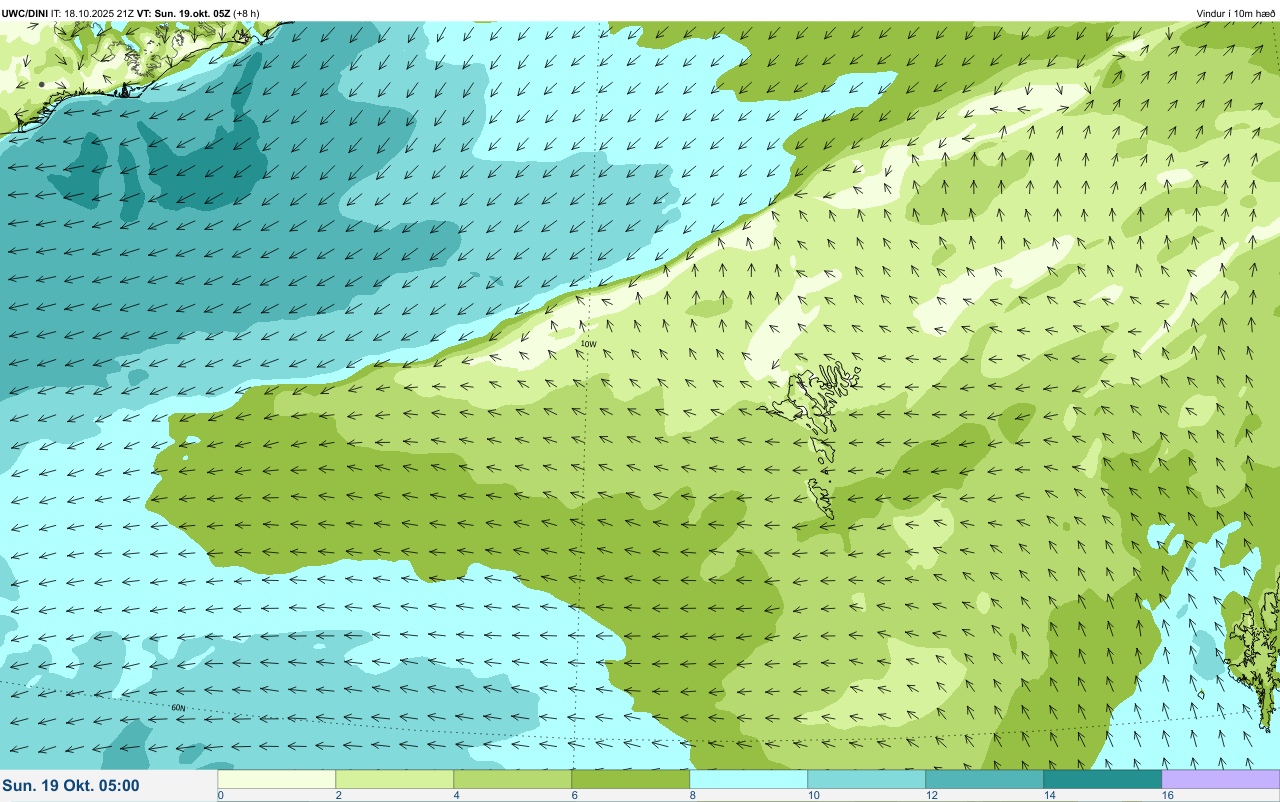Click the purple above-16 legend swatch
This screenshot has width=1280, height=802.
click(1220, 779)
